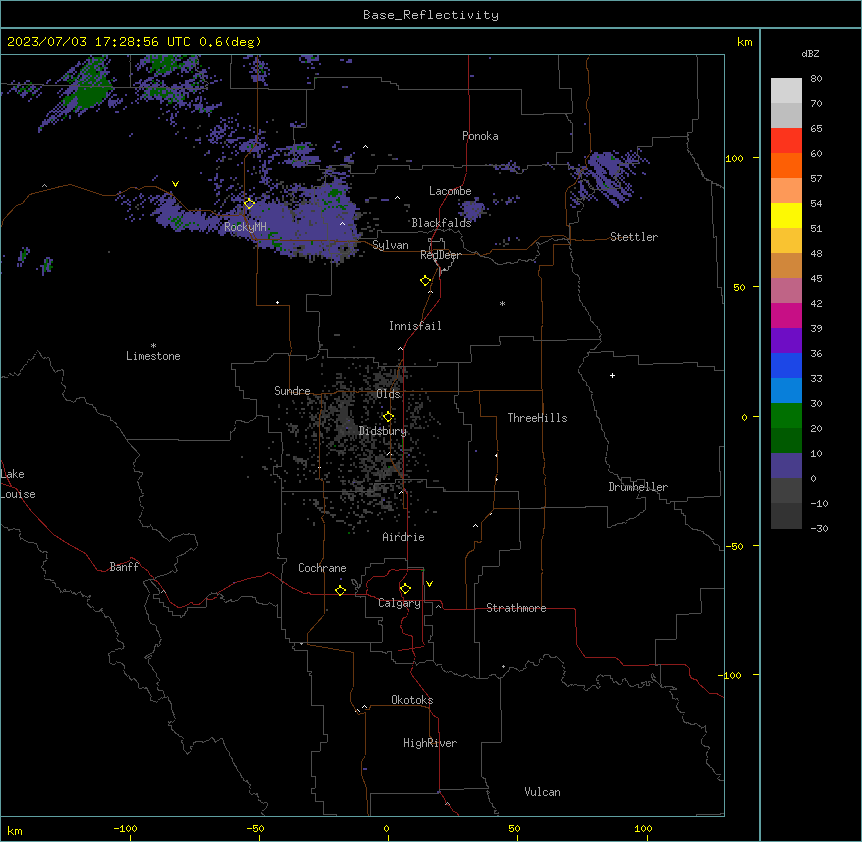Click the Vulcan label
862x842 pixels.
pos(542,792)
